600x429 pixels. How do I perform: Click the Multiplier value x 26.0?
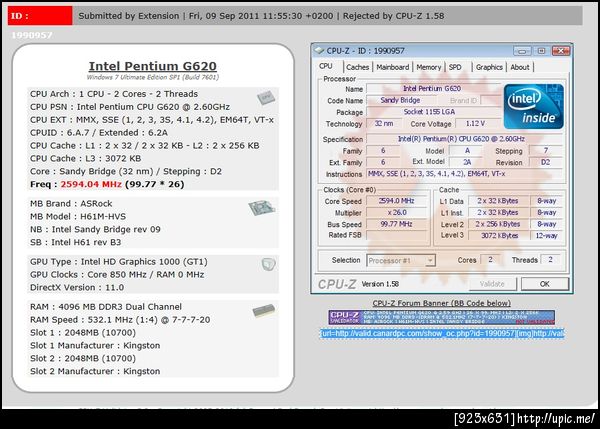pyautogui.click(x=396, y=212)
